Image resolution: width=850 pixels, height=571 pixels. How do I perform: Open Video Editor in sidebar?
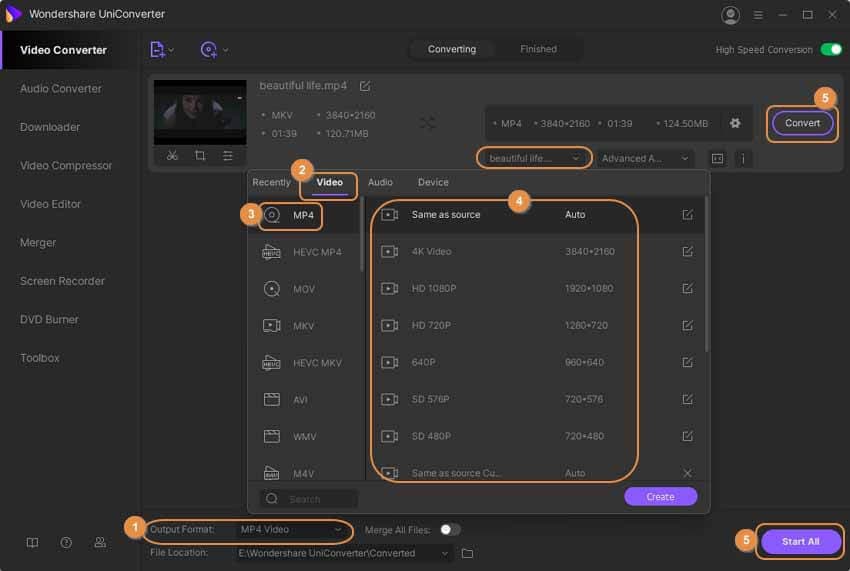click(50, 204)
